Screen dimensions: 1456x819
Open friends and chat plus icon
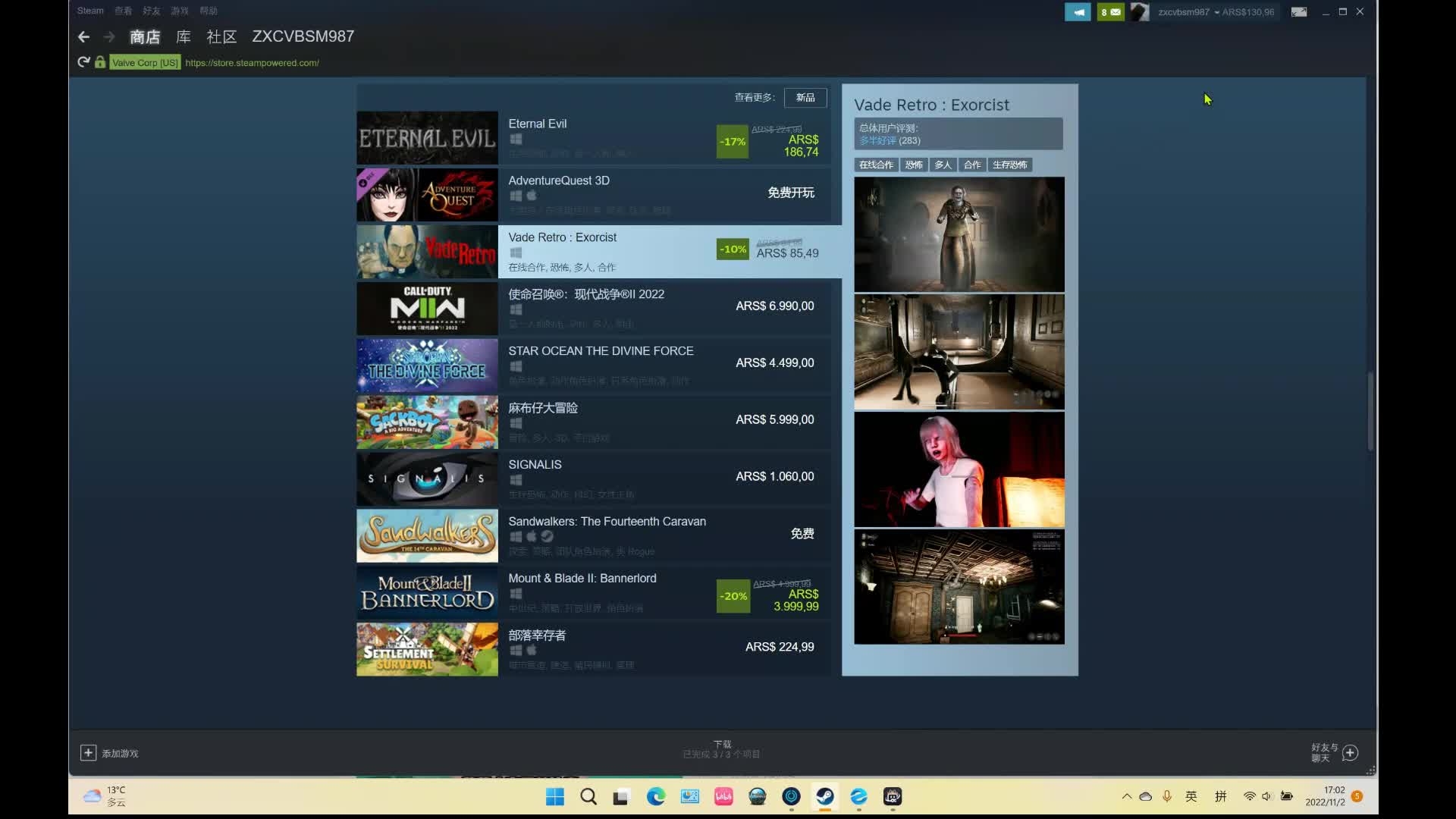pos(1350,752)
